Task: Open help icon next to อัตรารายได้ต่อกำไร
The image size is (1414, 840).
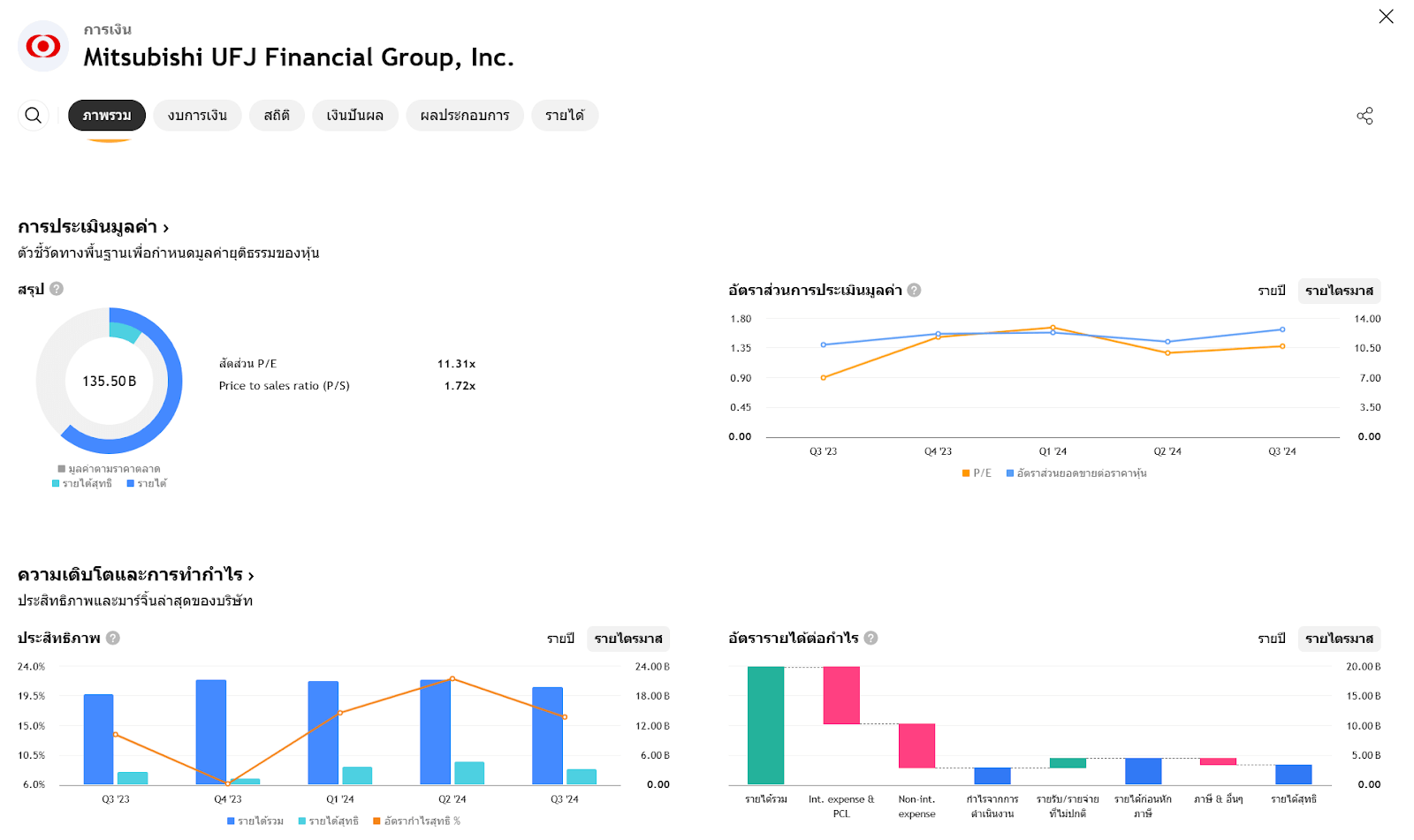Action: tap(870, 638)
